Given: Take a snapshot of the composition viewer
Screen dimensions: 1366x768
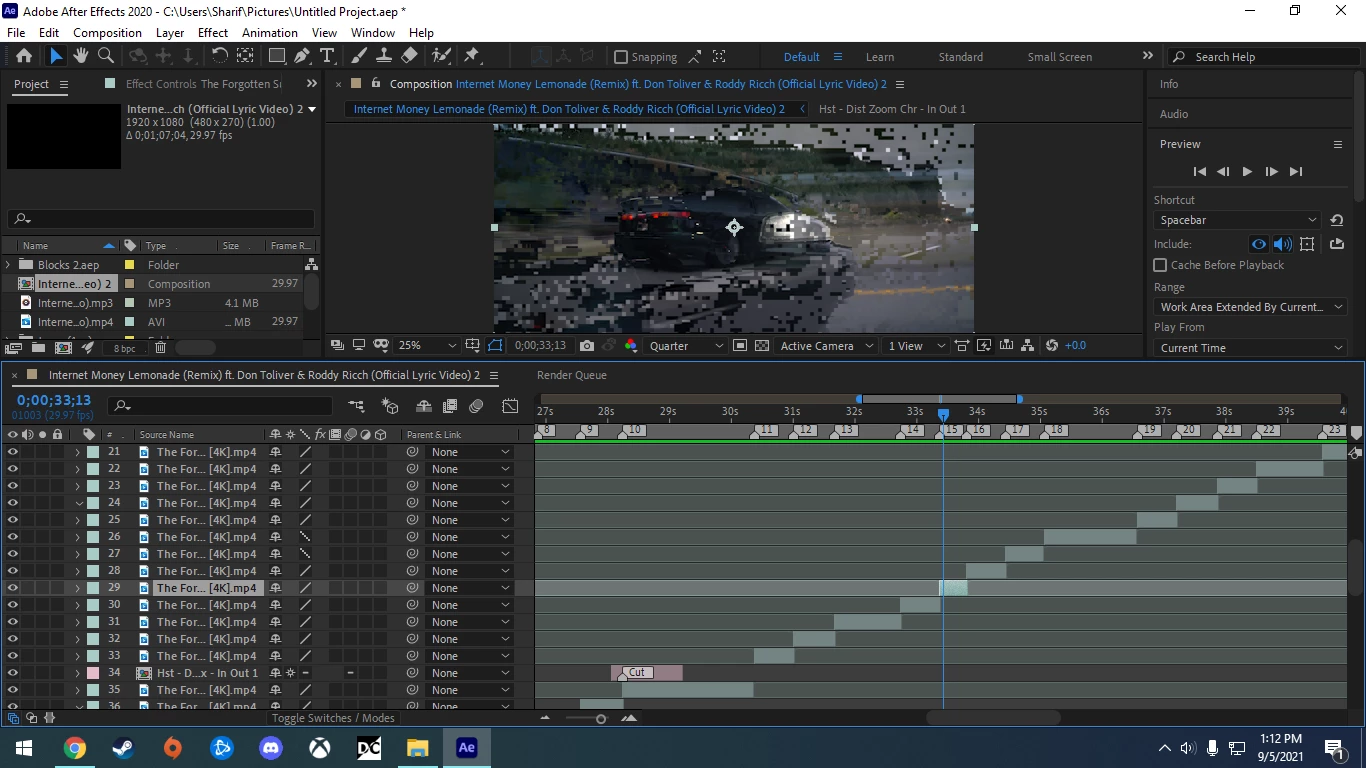Looking at the screenshot, I should [x=587, y=346].
